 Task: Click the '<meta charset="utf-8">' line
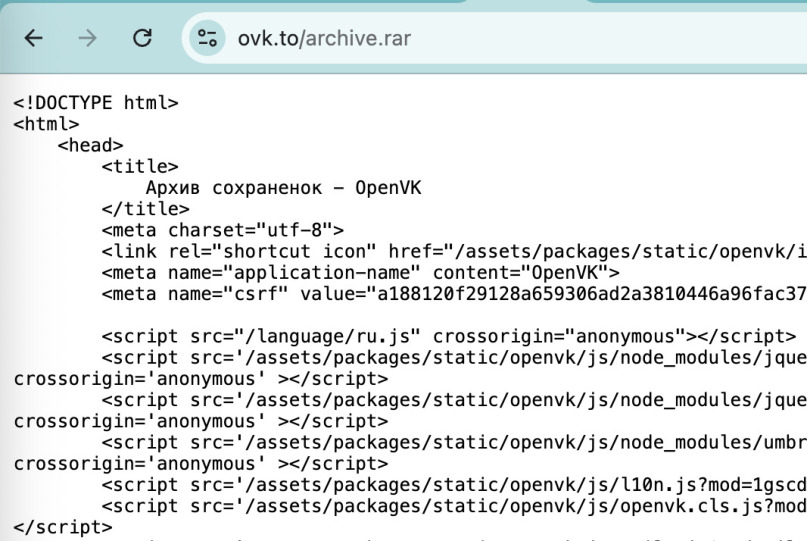[x=223, y=230]
